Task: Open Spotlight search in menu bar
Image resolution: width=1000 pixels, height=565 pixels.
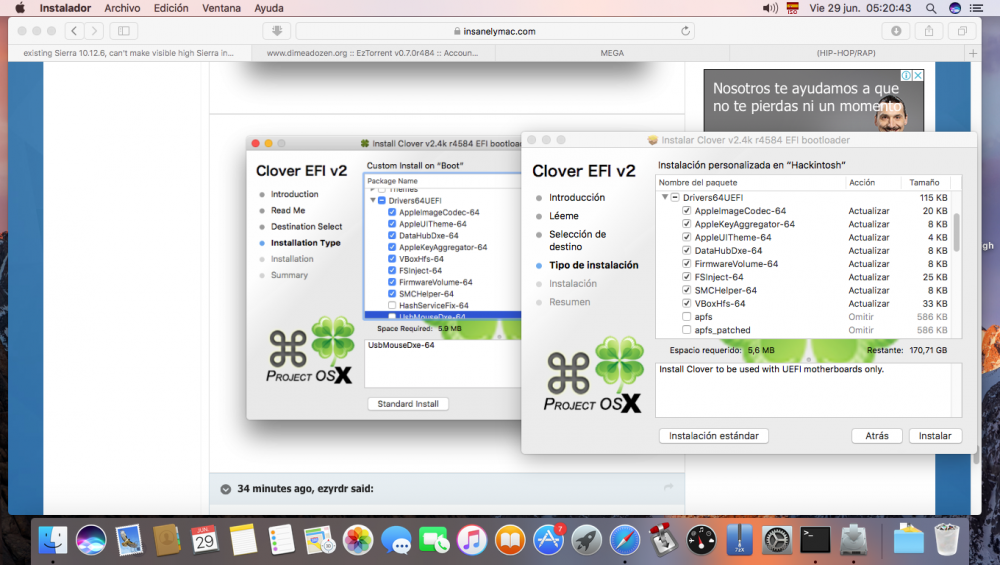Action: (931, 8)
